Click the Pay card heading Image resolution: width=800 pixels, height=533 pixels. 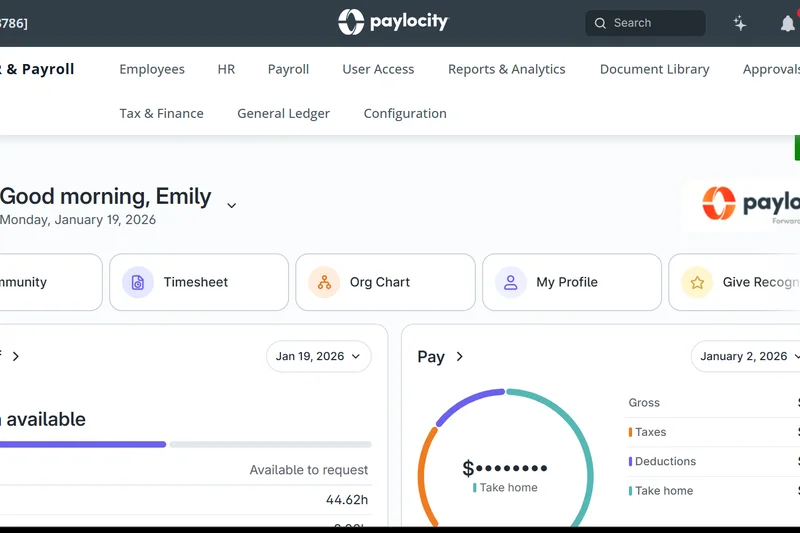pyautogui.click(x=431, y=356)
